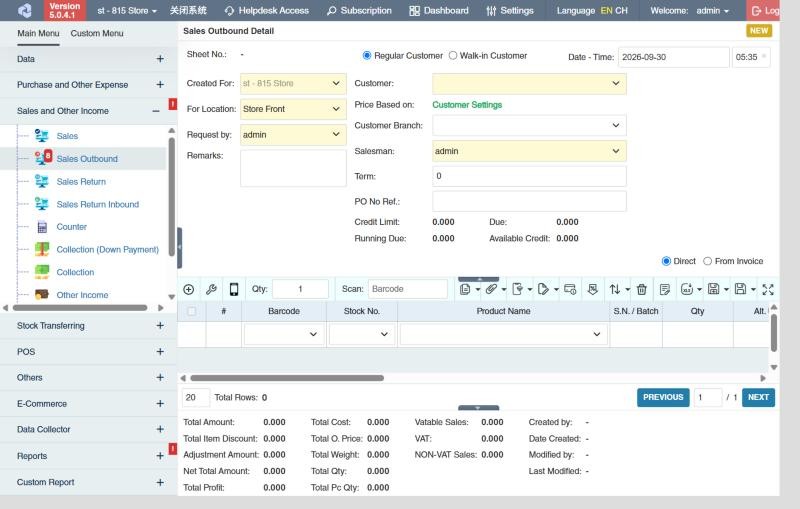Open the Created For dropdown
Image resolution: width=800 pixels, height=509 pixels.
[x=293, y=84]
